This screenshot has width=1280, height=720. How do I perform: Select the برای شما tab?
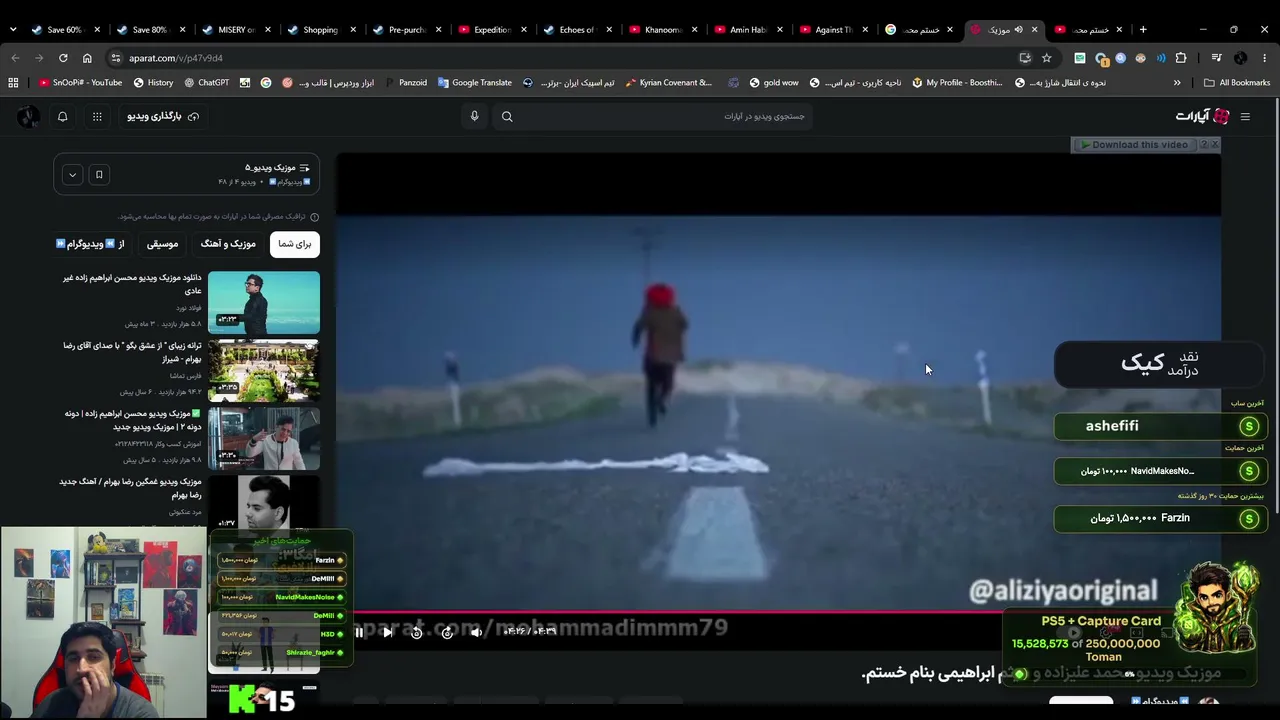pos(295,244)
